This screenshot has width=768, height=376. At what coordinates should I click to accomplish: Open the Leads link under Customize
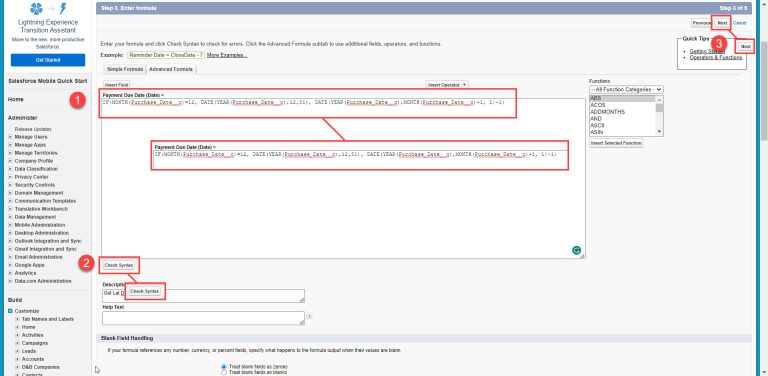[x=29, y=351]
